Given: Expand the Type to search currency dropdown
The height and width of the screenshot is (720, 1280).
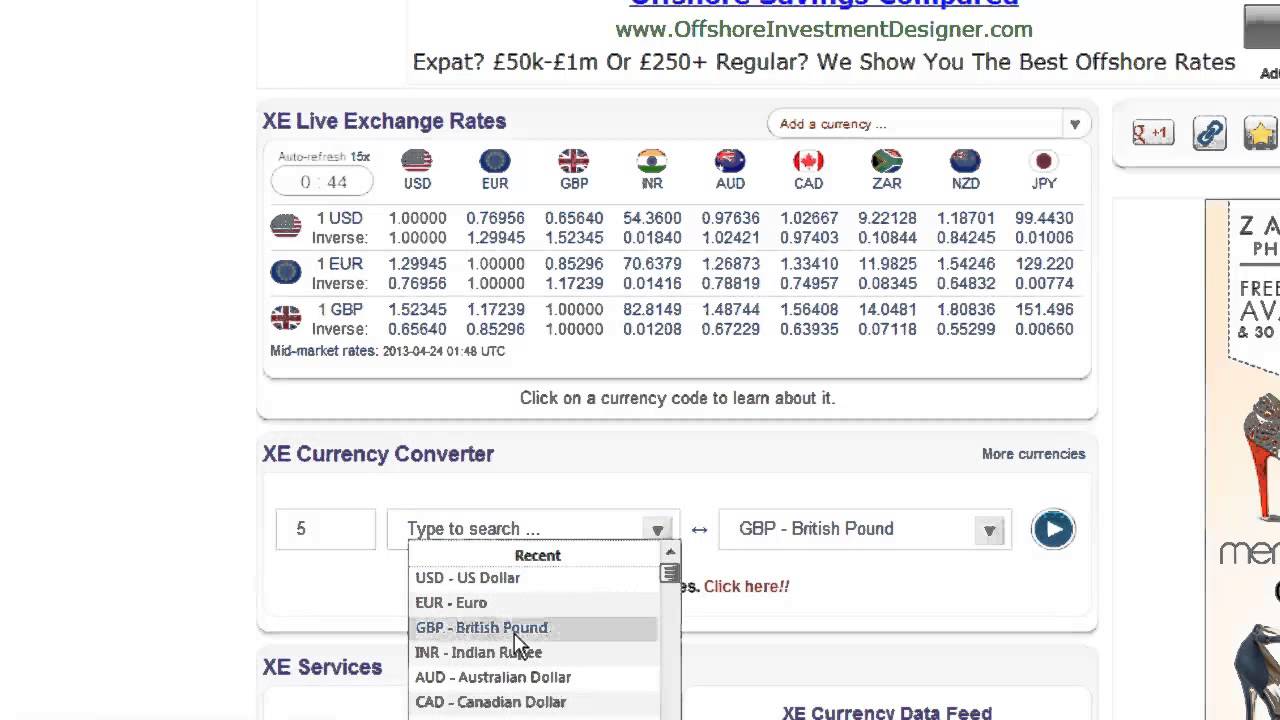Looking at the screenshot, I should (x=657, y=530).
